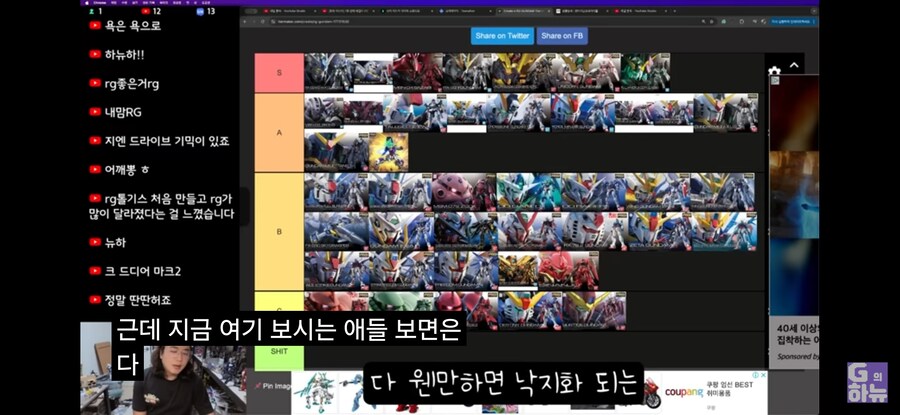Switch to the first YouTube Studio browser tab
The image size is (900, 415).
290,11
